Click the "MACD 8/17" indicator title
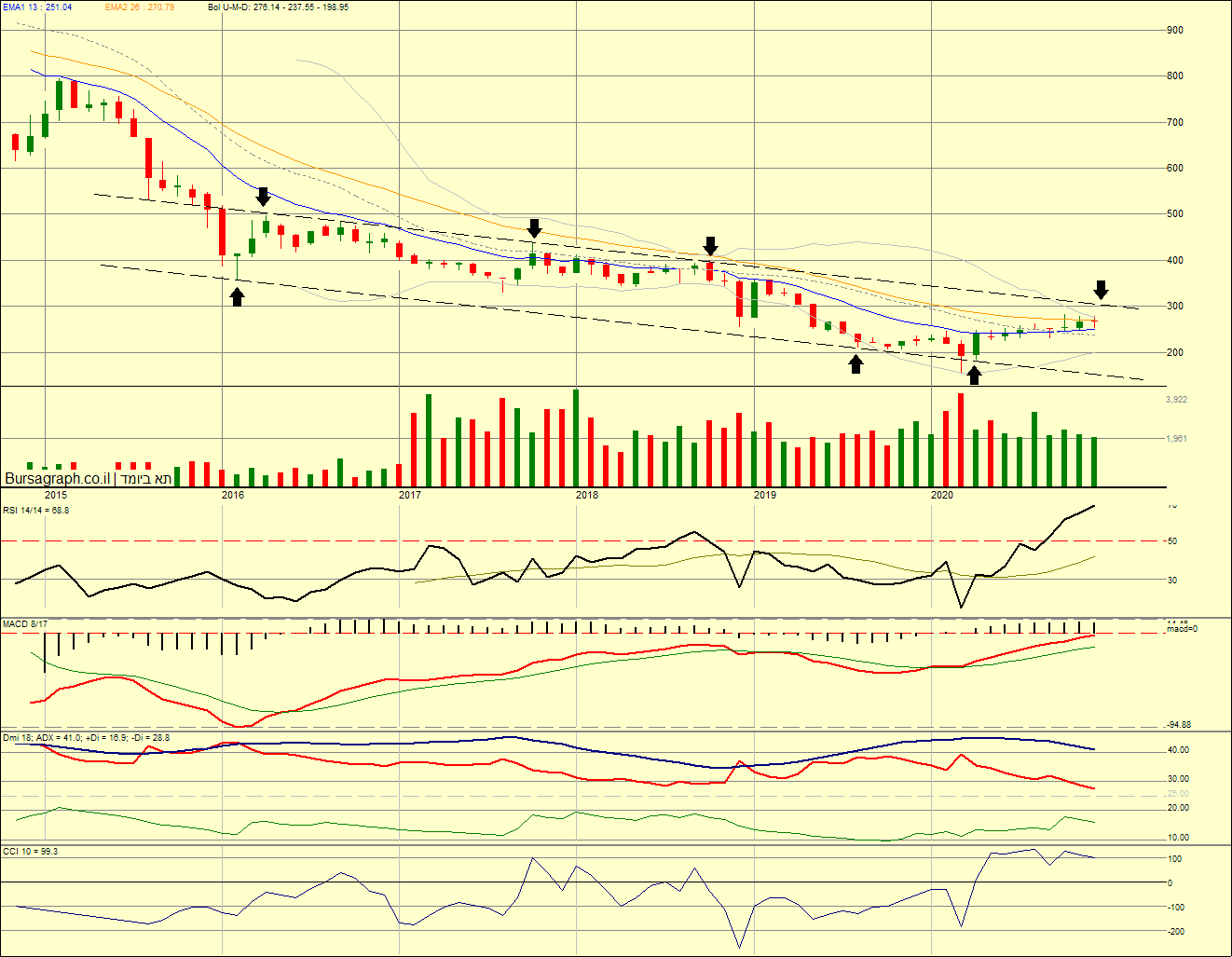The image size is (1232, 957). (x=25, y=623)
